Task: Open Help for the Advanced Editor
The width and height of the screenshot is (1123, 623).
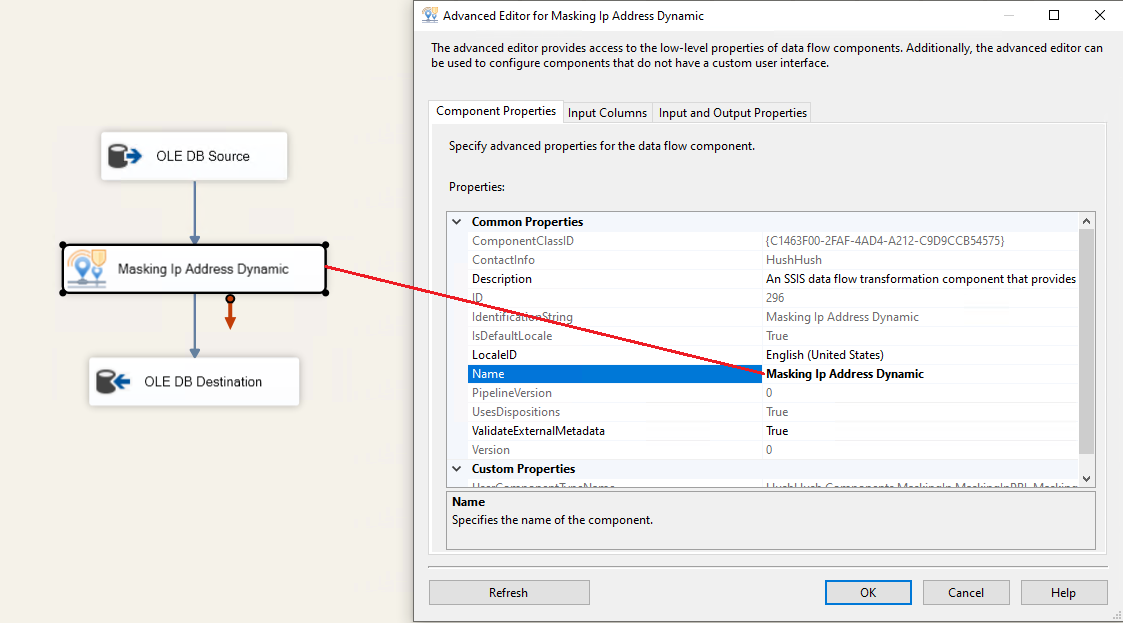Action: (1062, 593)
